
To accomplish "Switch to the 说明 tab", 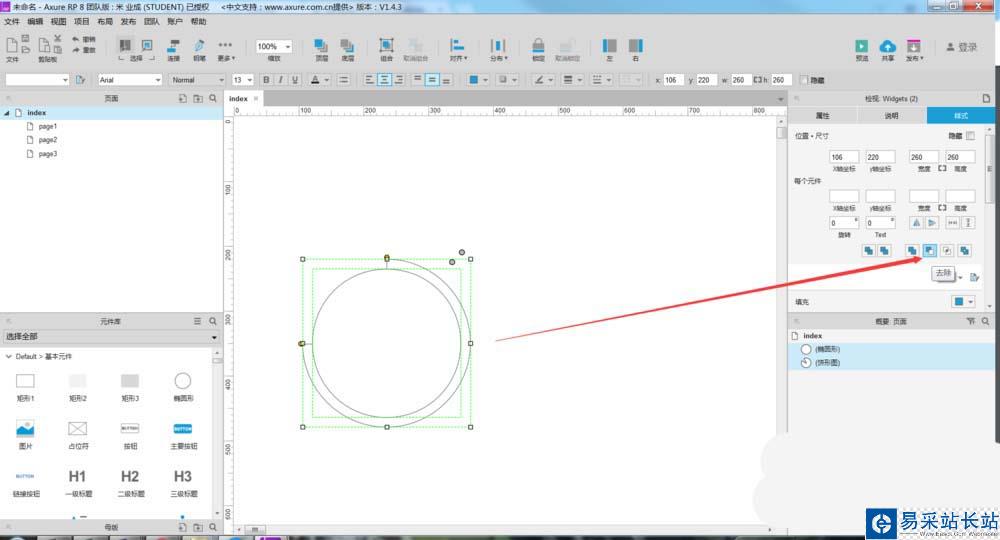I will click(x=891, y=115).
